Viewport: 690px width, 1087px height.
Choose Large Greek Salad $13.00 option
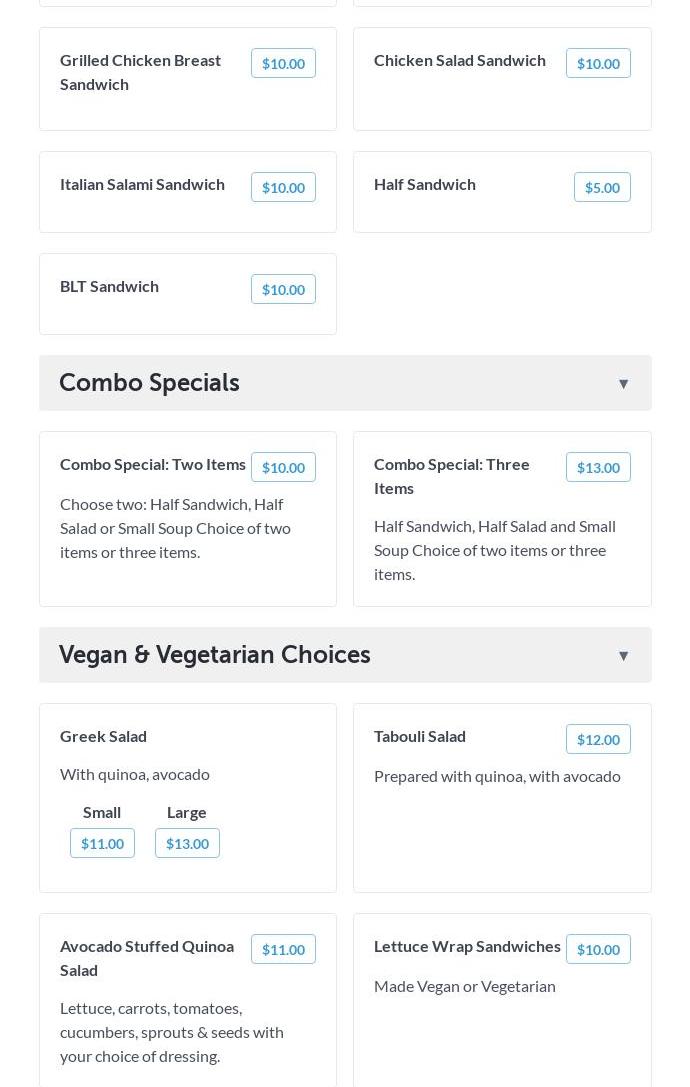pos(187,843)
